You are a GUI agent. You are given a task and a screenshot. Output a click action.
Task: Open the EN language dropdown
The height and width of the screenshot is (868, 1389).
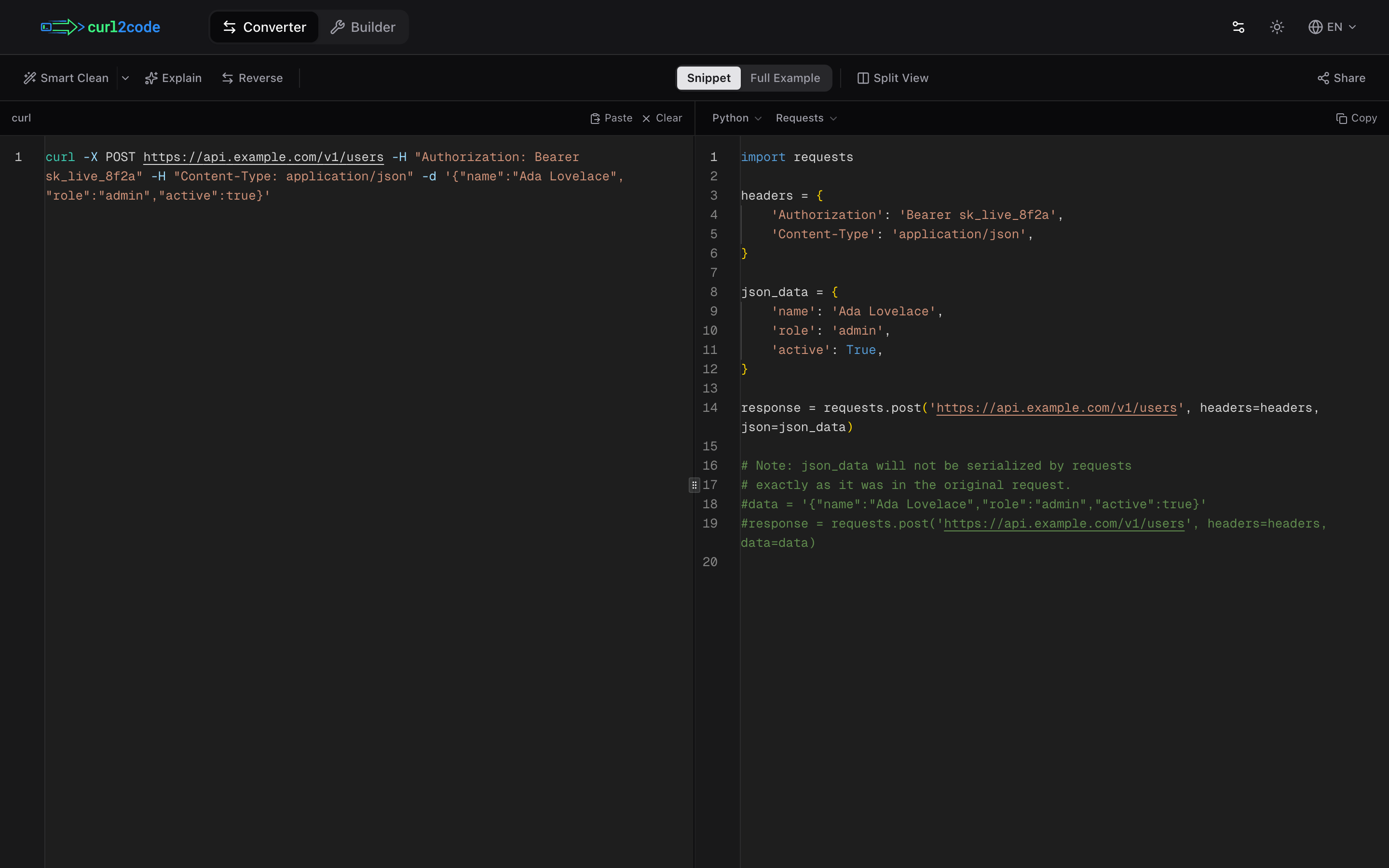[x=1332, y=27]
